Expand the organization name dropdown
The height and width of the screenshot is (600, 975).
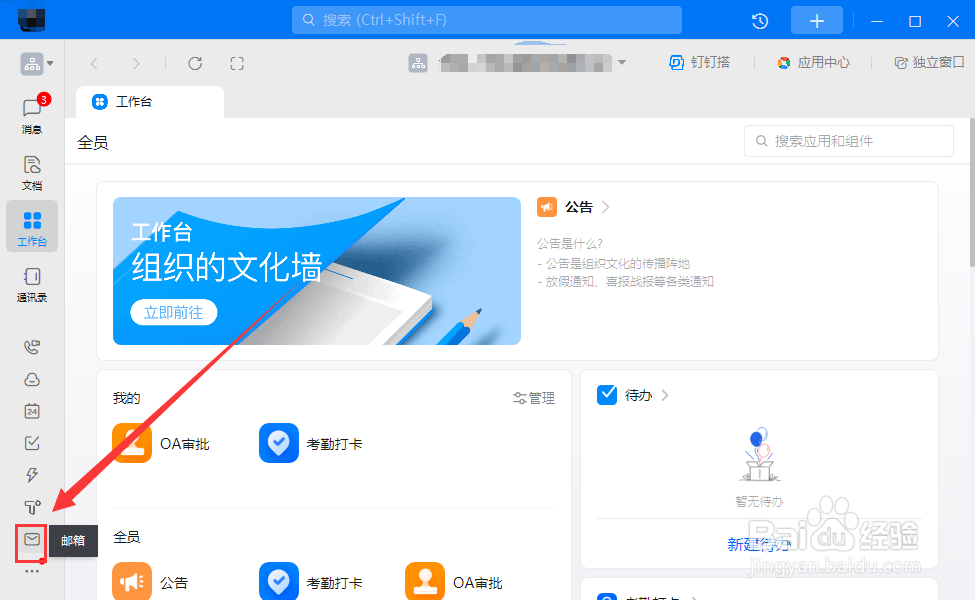[x=622, y=62]
